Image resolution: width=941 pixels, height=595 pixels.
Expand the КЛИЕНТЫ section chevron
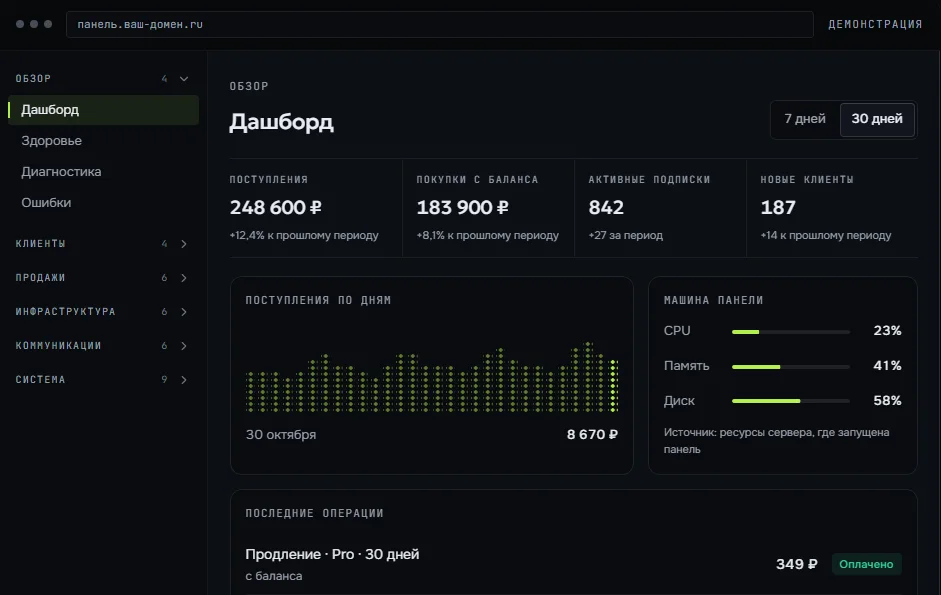pos(184,244)
